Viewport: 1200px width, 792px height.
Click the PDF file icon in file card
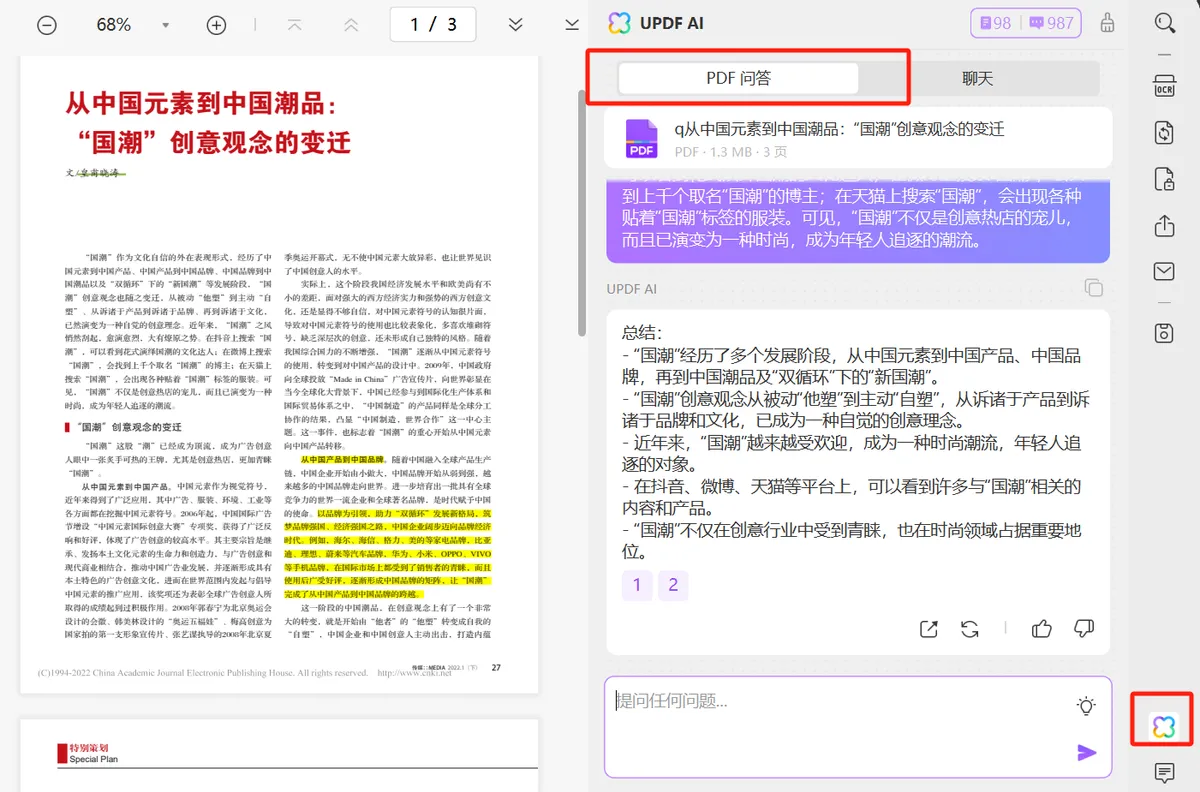[641, 138]
